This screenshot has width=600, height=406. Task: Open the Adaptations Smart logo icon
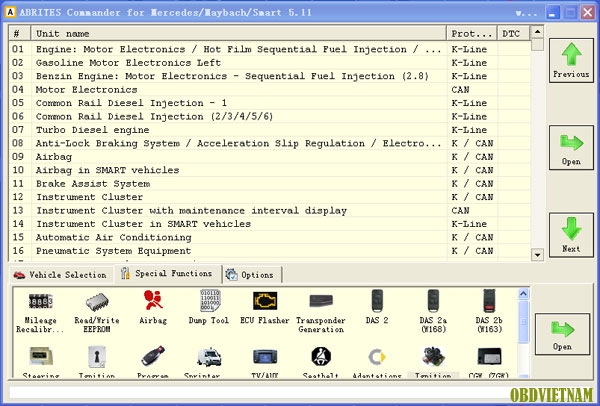pos(377,362)
